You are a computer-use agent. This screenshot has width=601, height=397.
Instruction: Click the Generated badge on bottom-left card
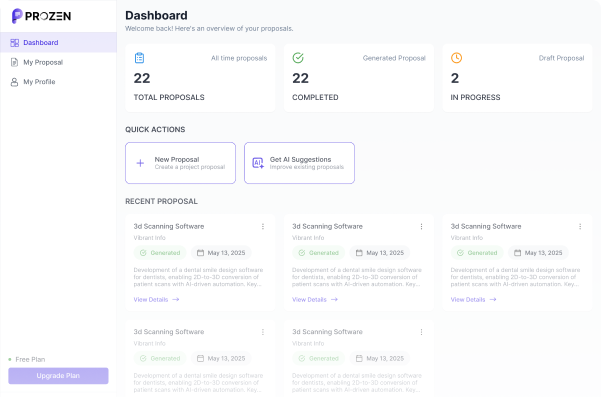point(160,359)
